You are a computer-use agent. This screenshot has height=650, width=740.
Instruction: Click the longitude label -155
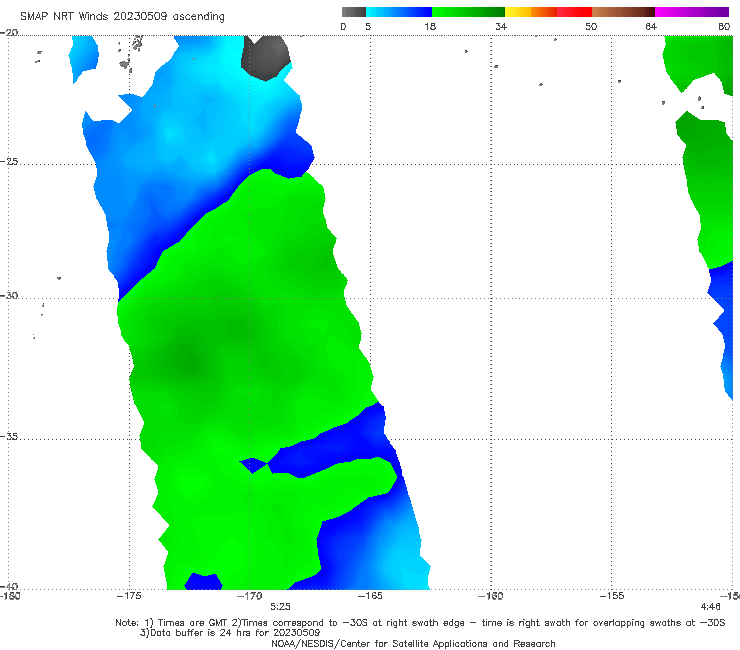612,596
